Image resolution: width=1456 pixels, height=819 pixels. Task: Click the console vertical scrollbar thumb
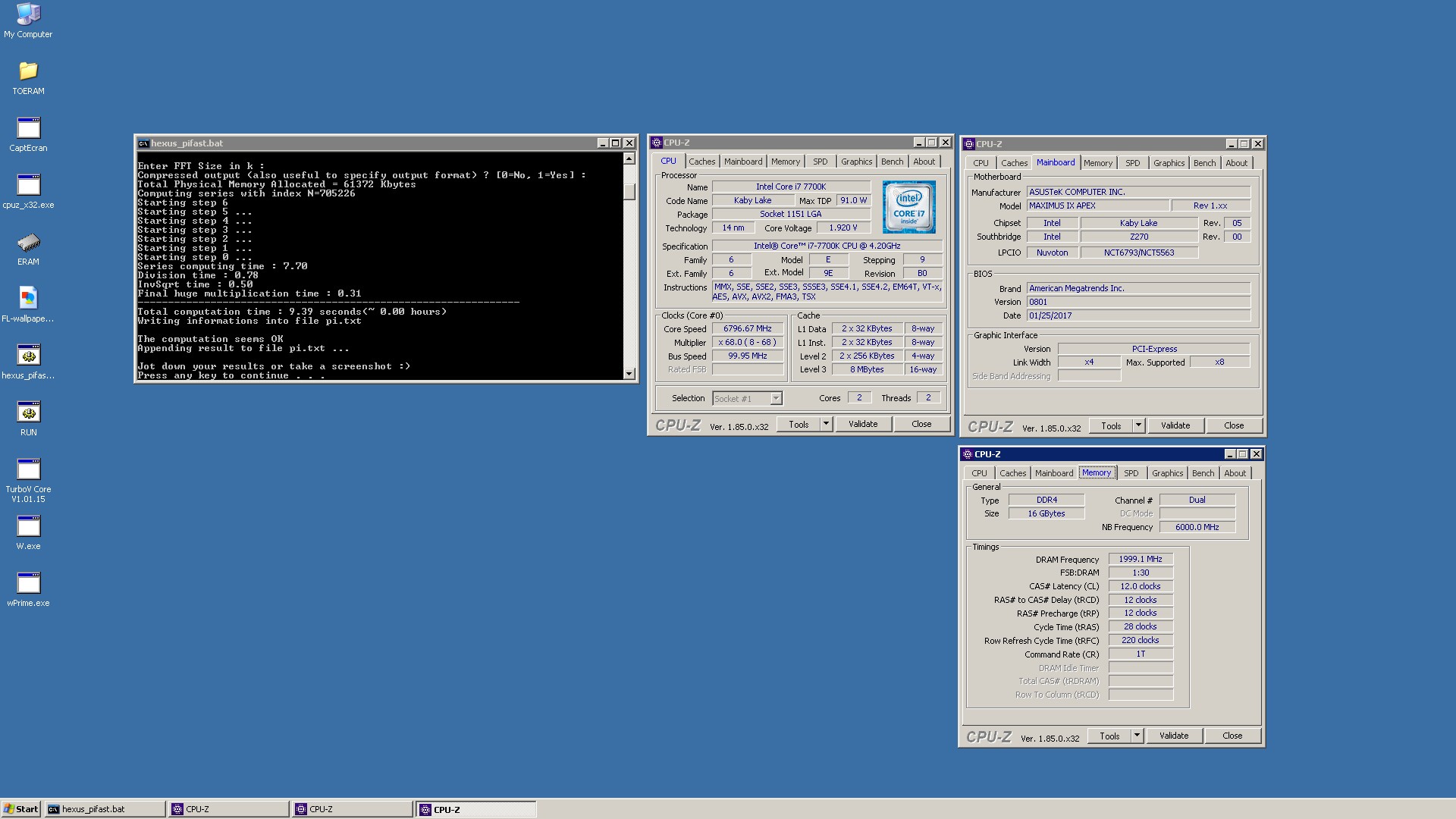629,192
